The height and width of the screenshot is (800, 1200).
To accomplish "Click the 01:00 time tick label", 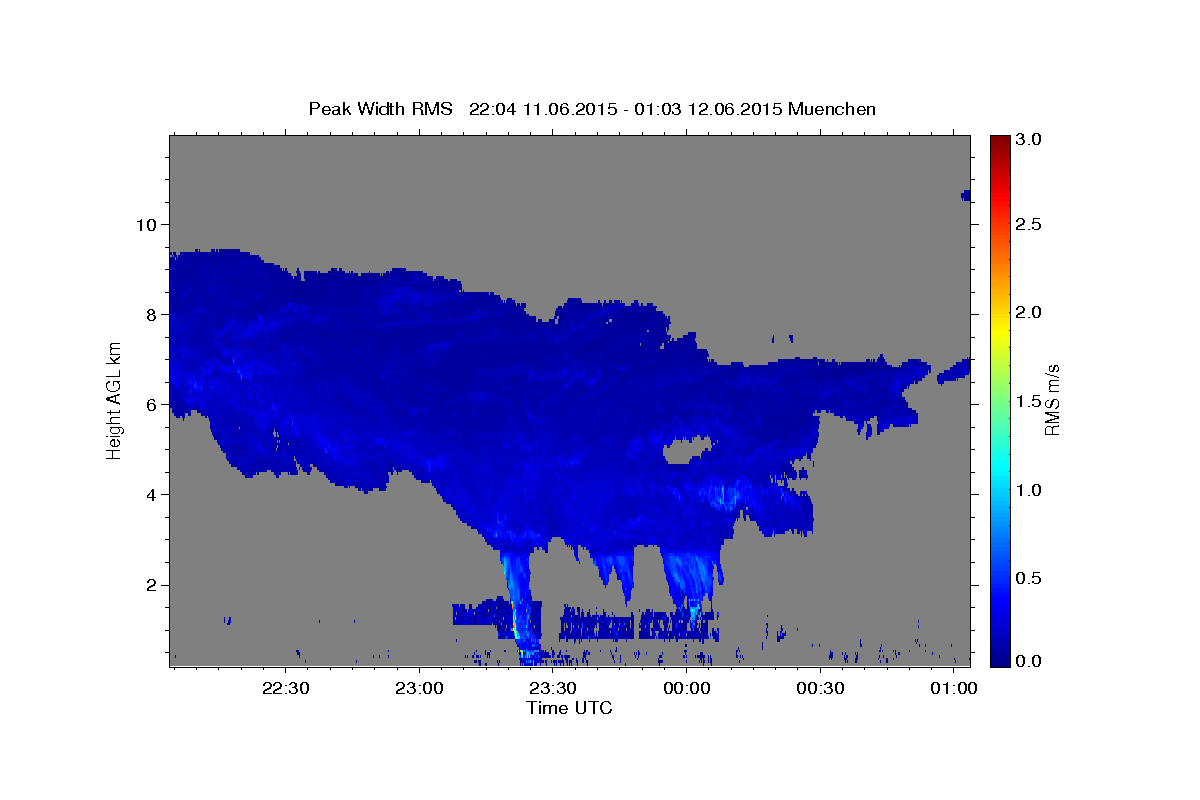I will click(x=956, y=688).
